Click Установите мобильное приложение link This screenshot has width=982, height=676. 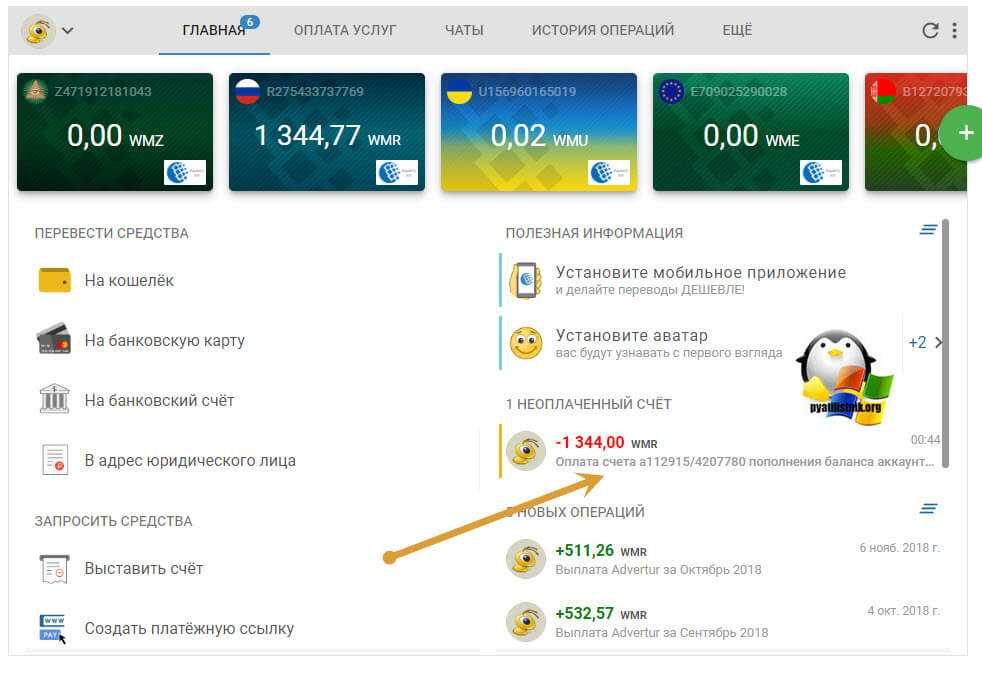coord(700,273)
